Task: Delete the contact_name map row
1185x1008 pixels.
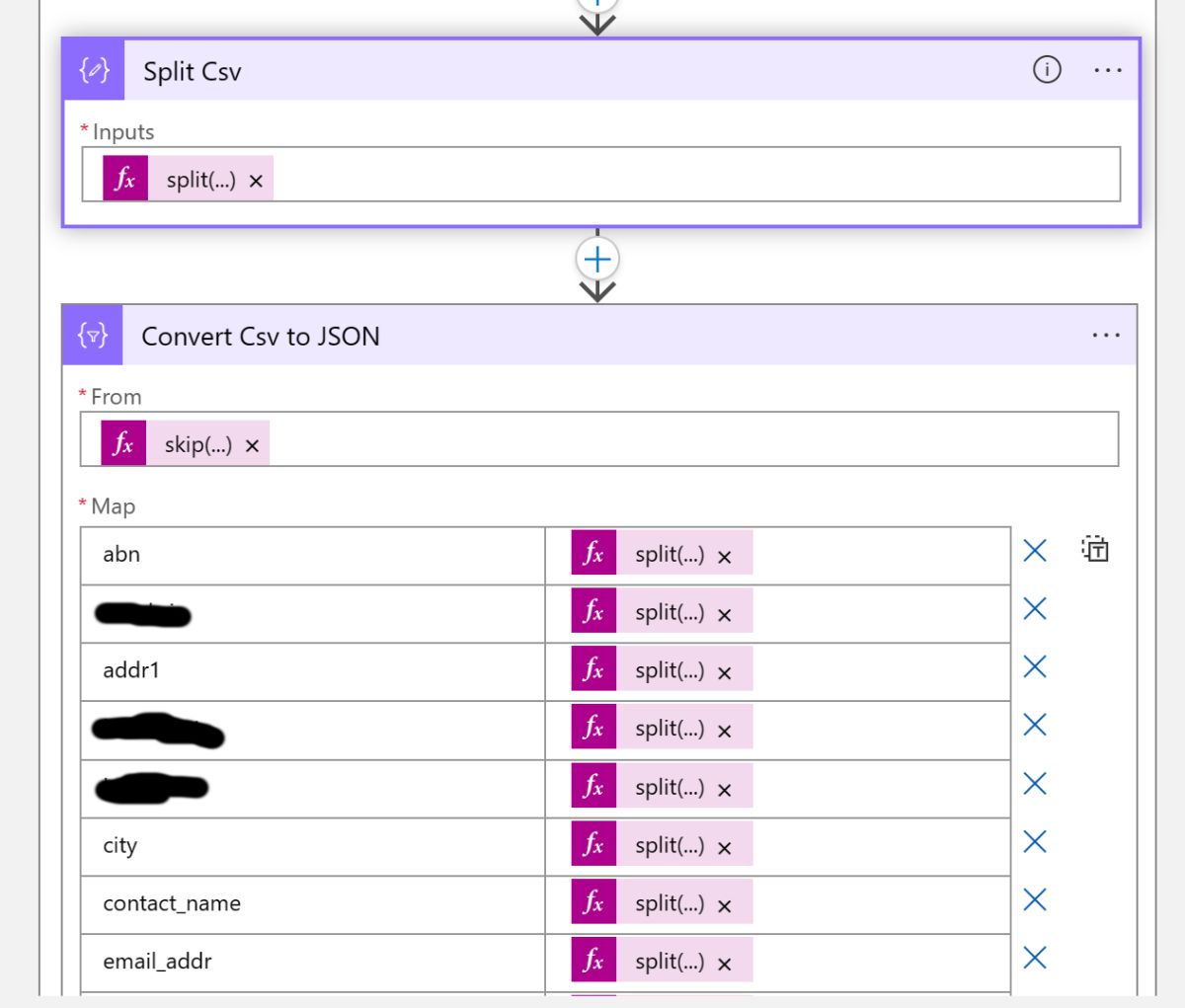Action: 1035,899
